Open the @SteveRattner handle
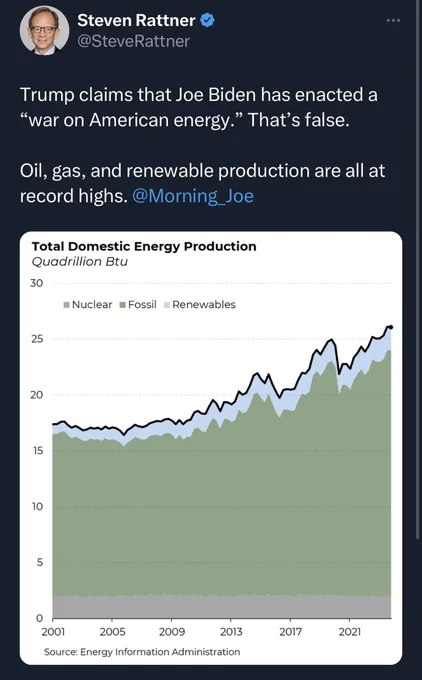Viewport: 422px width, 680px height. click(134, 41)
